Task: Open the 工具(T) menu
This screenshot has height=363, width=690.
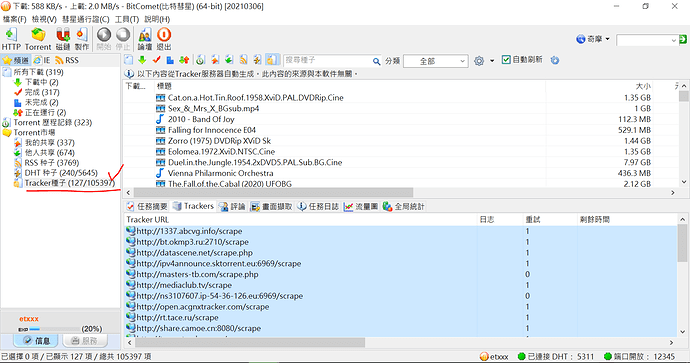Action: click(x=127, y=19)
